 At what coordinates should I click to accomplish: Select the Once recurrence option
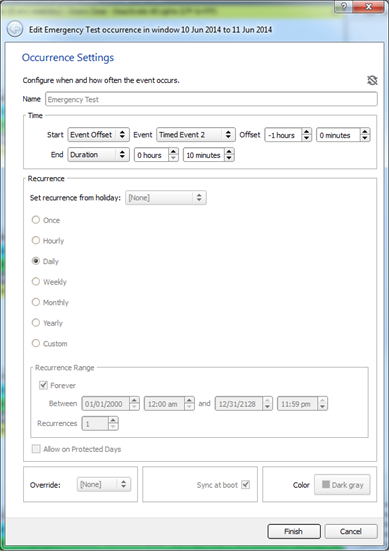pyautogui.click(x=36, y=220)
